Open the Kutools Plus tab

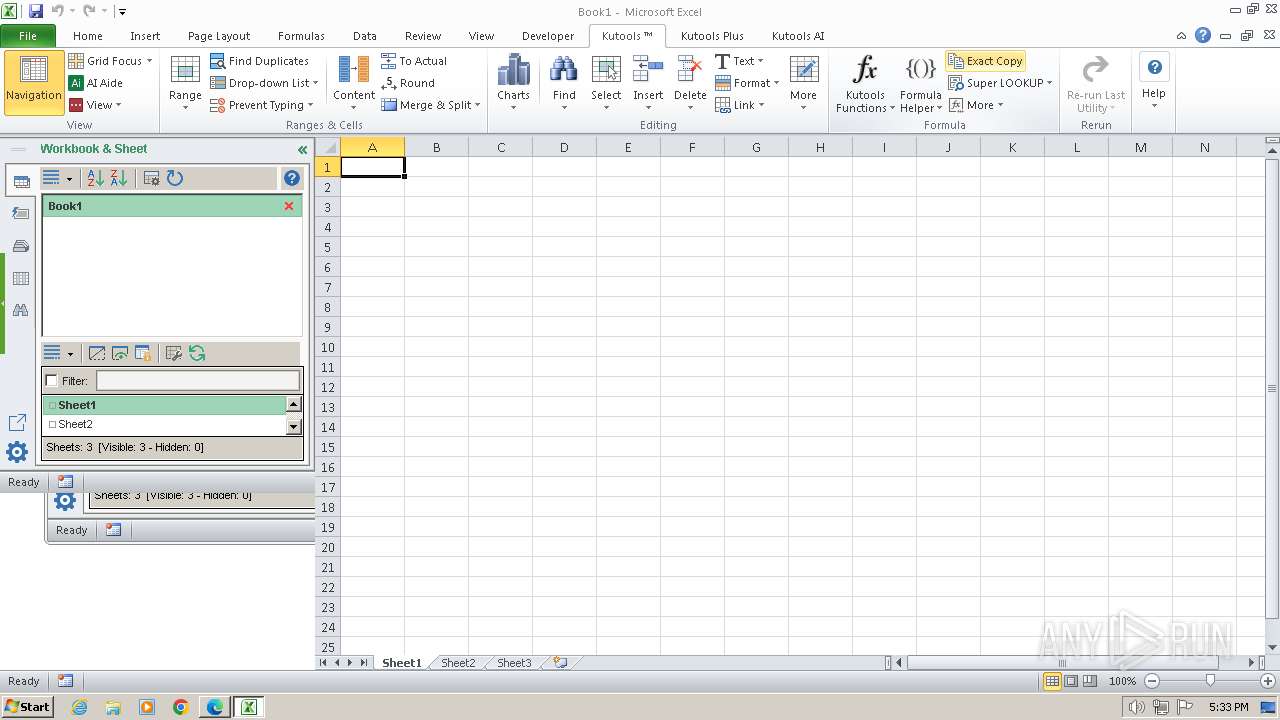pos(712,36)
